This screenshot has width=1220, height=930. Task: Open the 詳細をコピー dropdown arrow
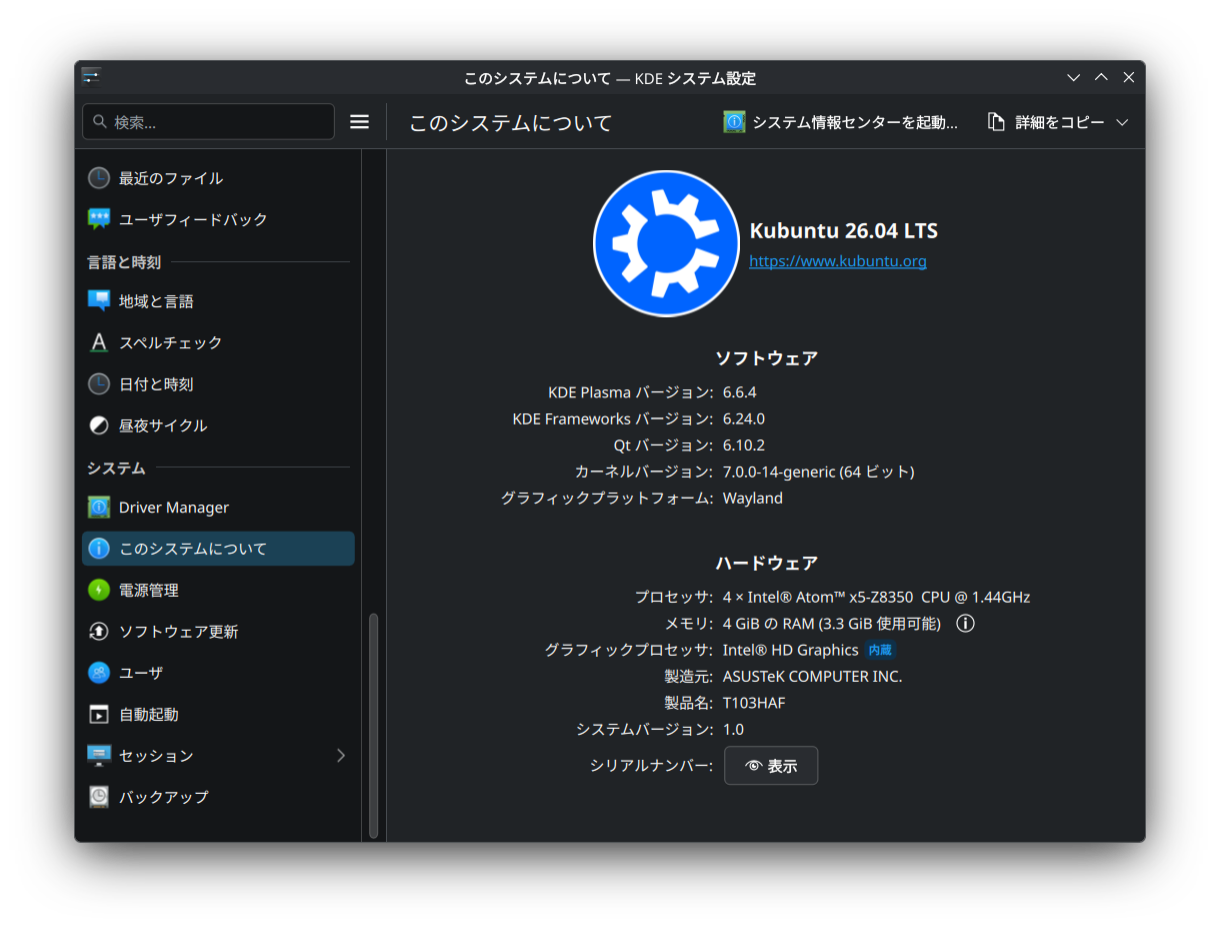point(1122,122)
